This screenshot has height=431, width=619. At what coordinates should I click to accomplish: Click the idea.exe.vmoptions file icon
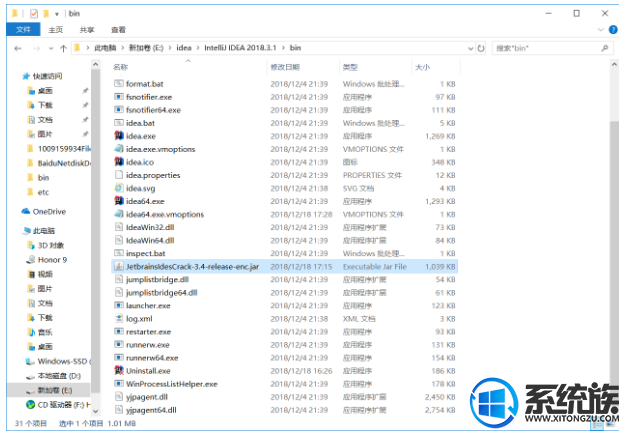pos(119,149)
